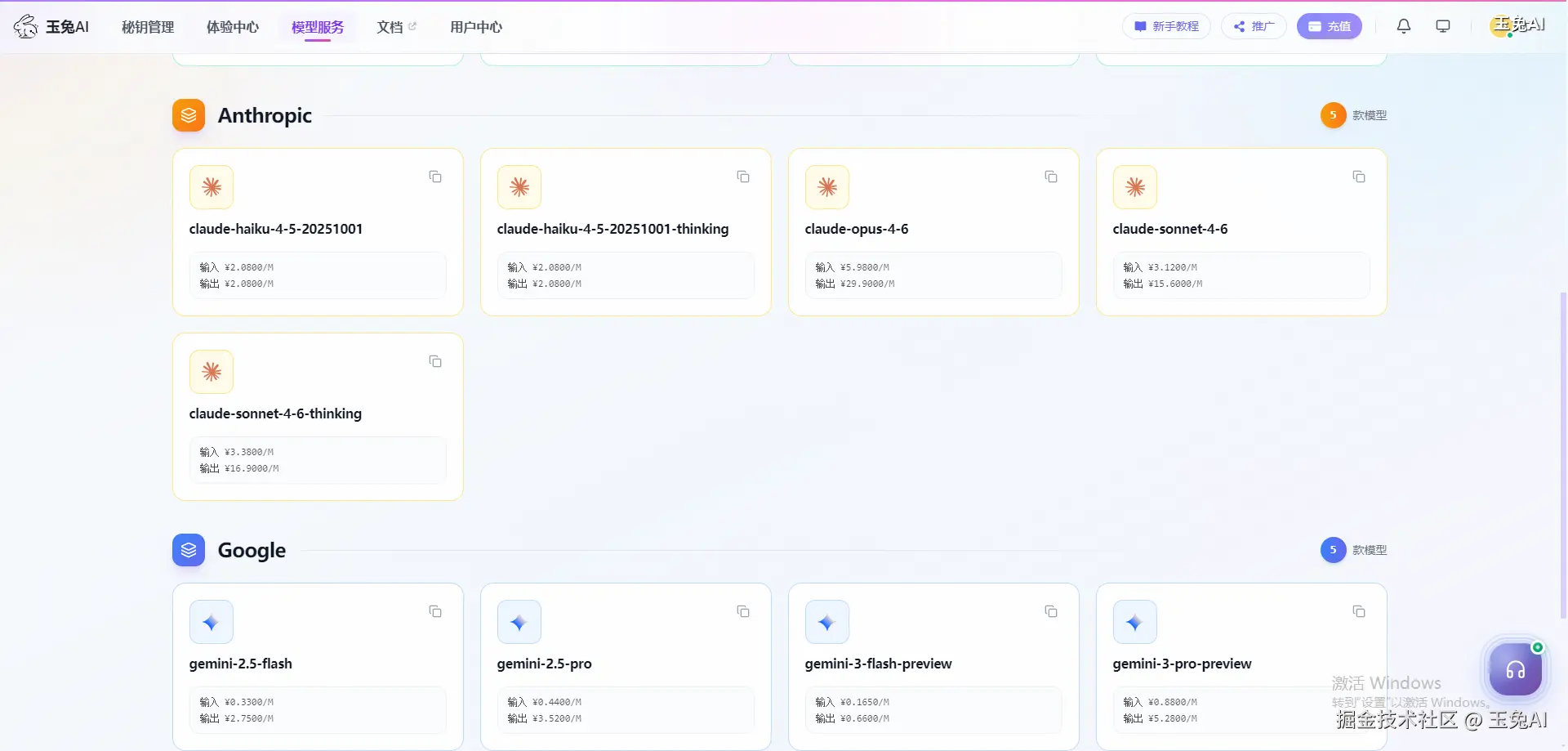Click claude-sonnet-4-6 output price ¥15.6000/M

(x=1175, y=284)
